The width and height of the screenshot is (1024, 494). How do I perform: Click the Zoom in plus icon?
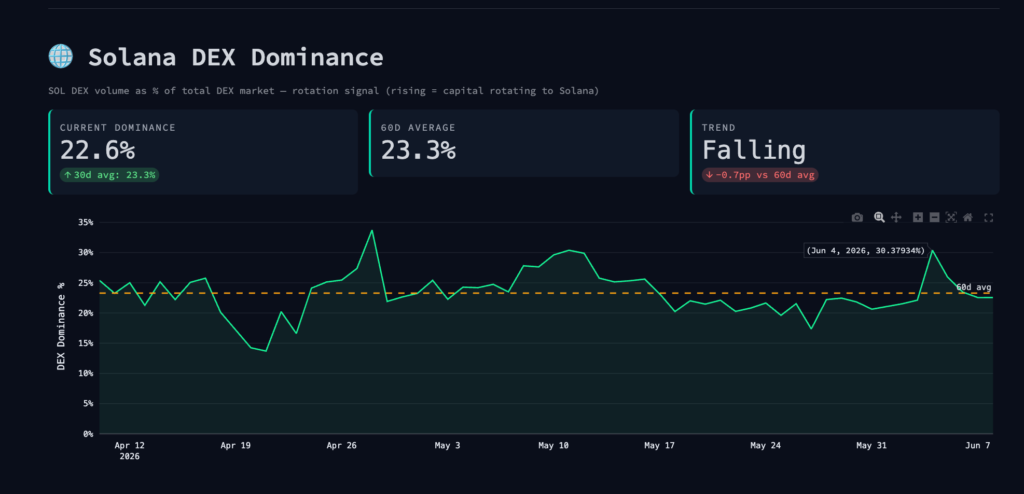click(x=918, y=218)
